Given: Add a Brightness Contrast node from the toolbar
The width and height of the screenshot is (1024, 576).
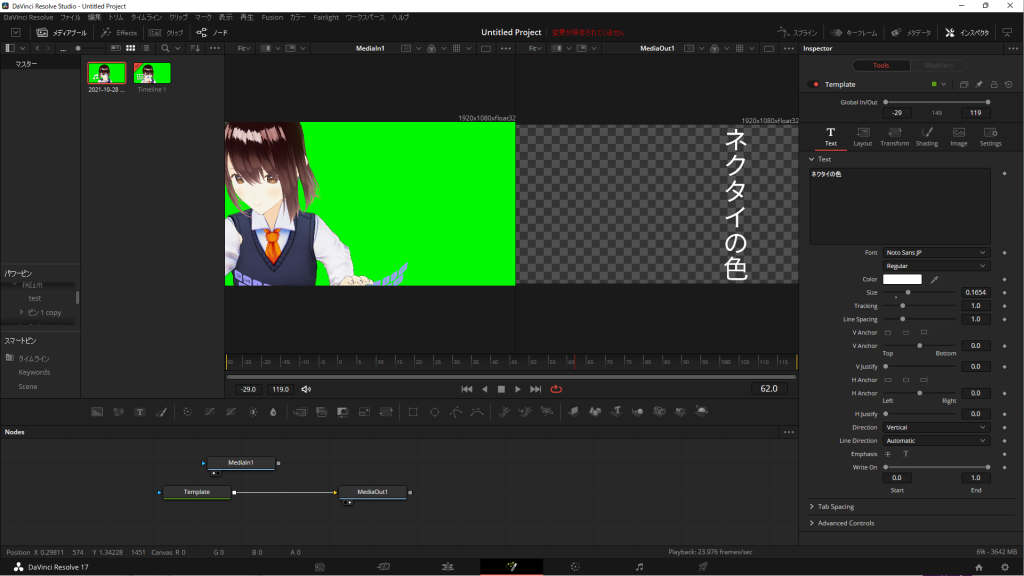Looking at the screenshot, I should [253, 412].
